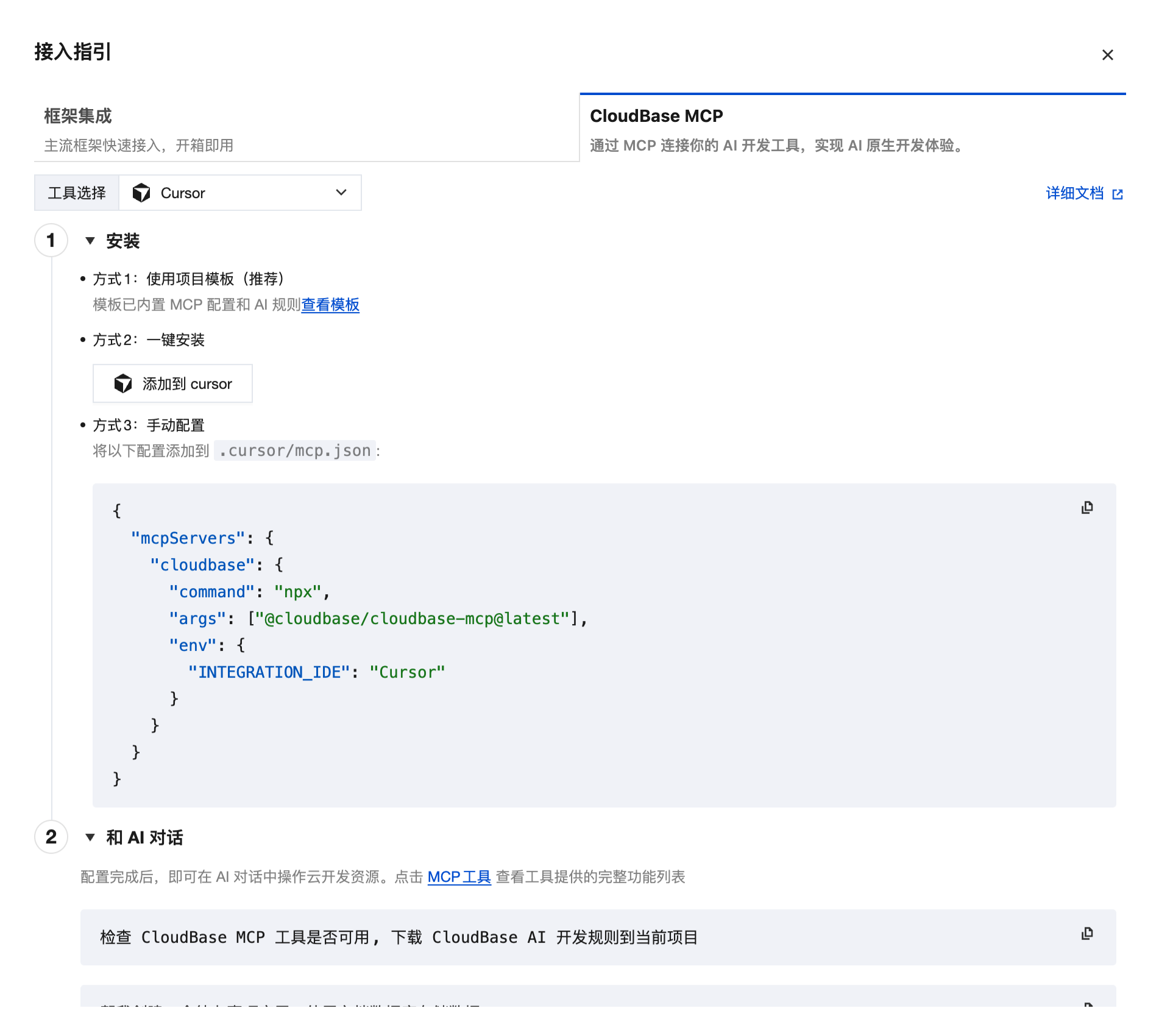
Task: Click the cube icon on 添加到 cursor
Action: 123,384
